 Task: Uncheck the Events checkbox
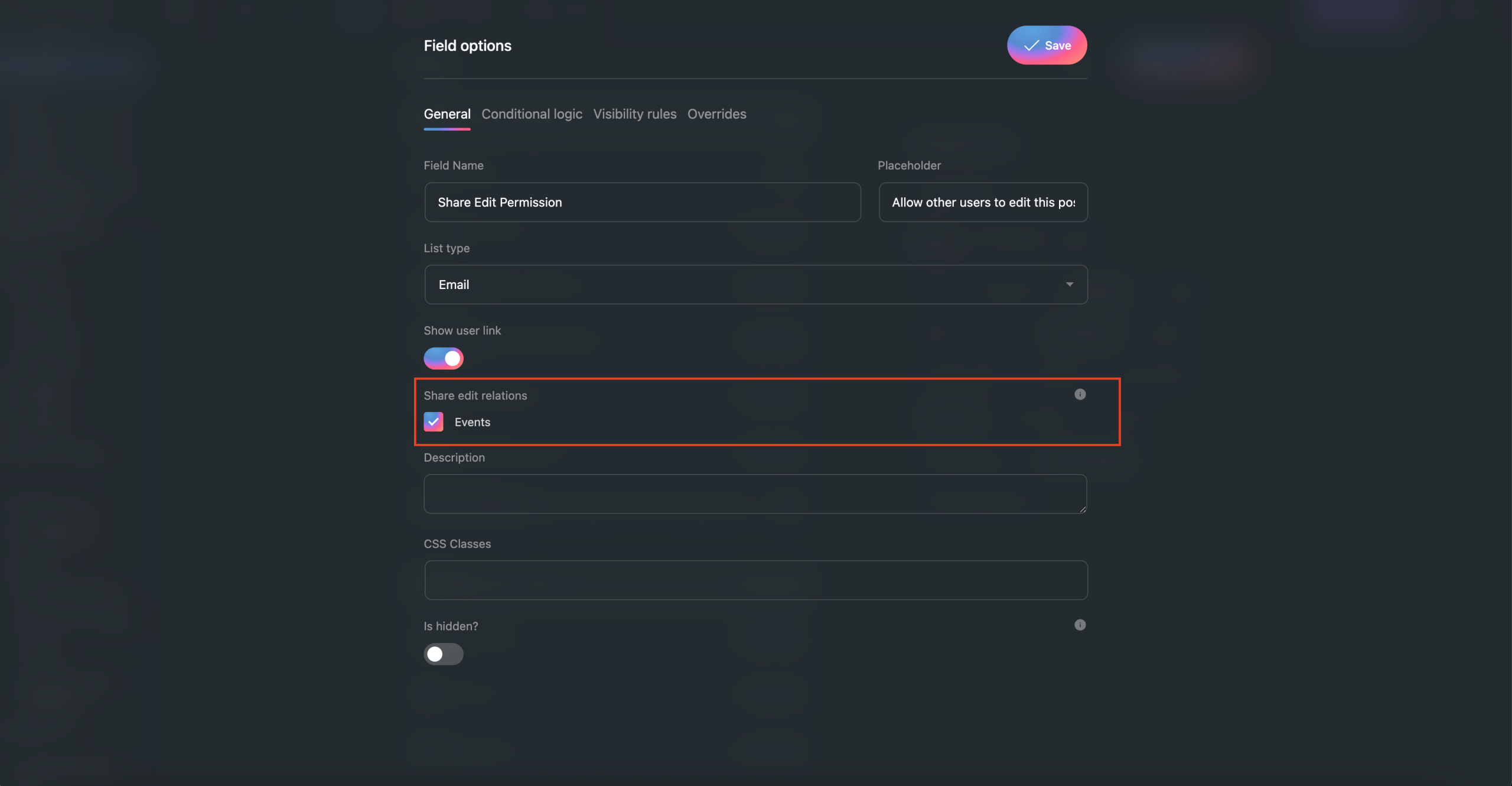click(434, 422)
